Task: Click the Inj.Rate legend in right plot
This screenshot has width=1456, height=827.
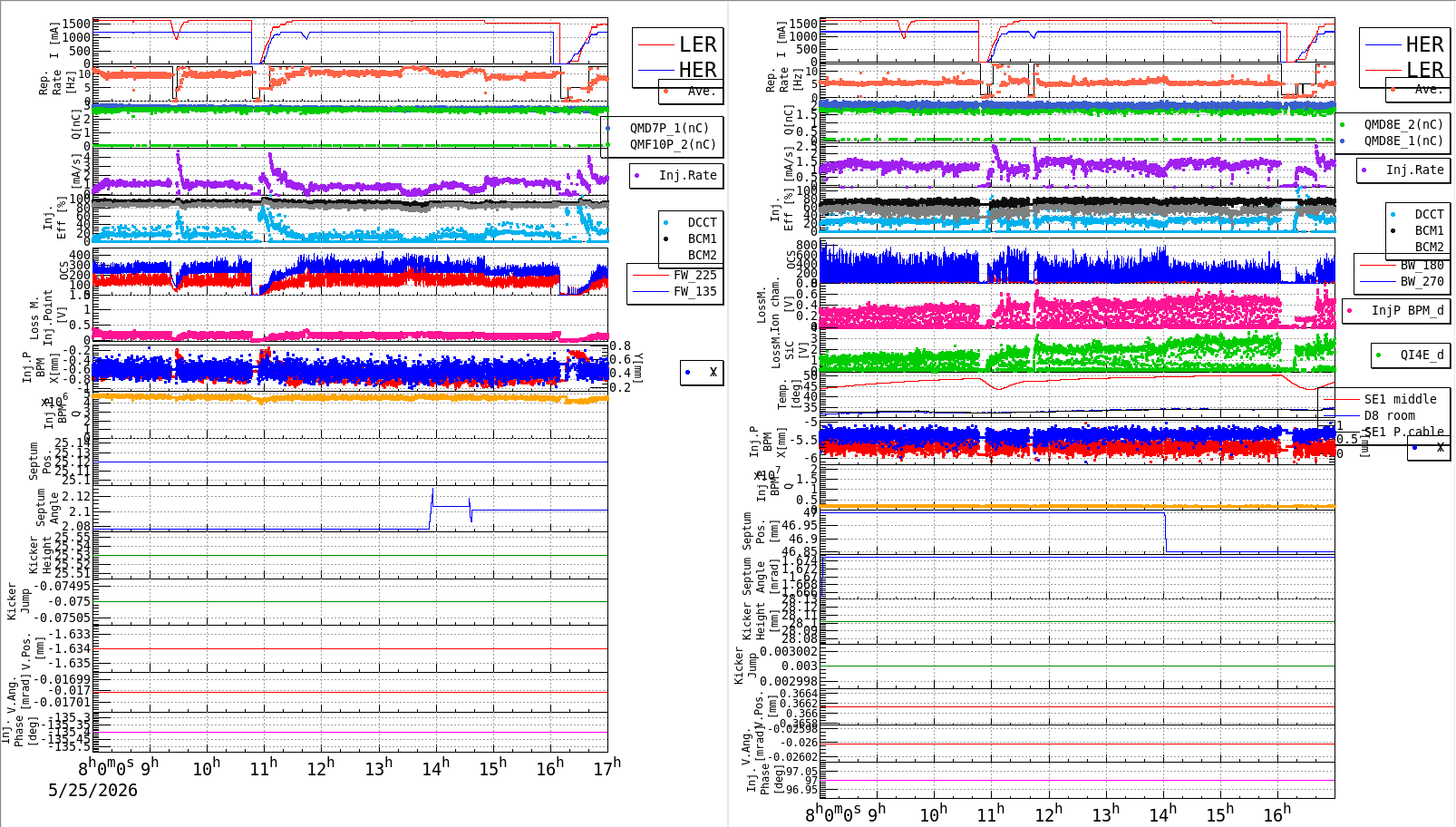Action: coord(1403,170)
